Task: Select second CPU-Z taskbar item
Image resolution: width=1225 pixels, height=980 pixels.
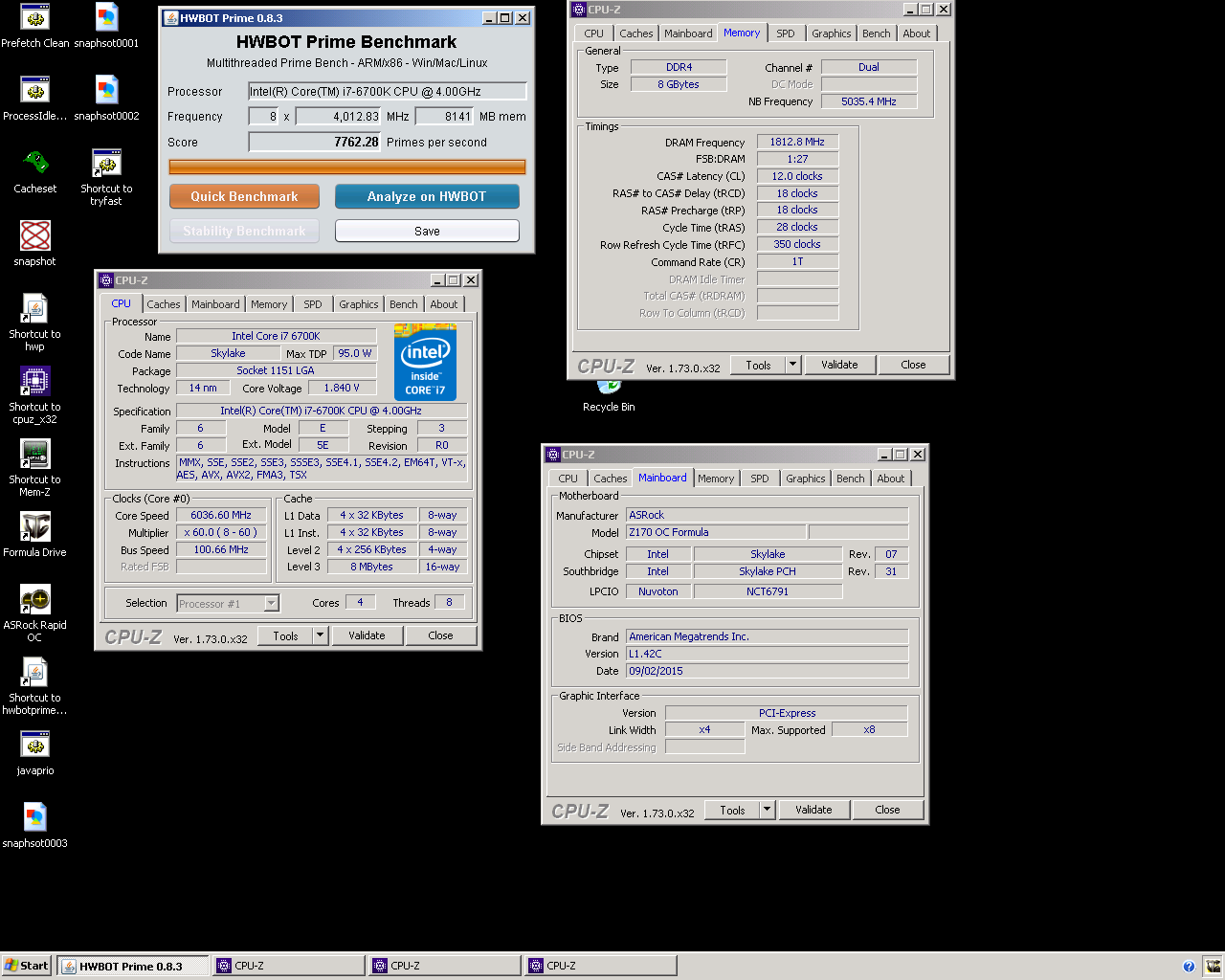Action: [446, 966]
